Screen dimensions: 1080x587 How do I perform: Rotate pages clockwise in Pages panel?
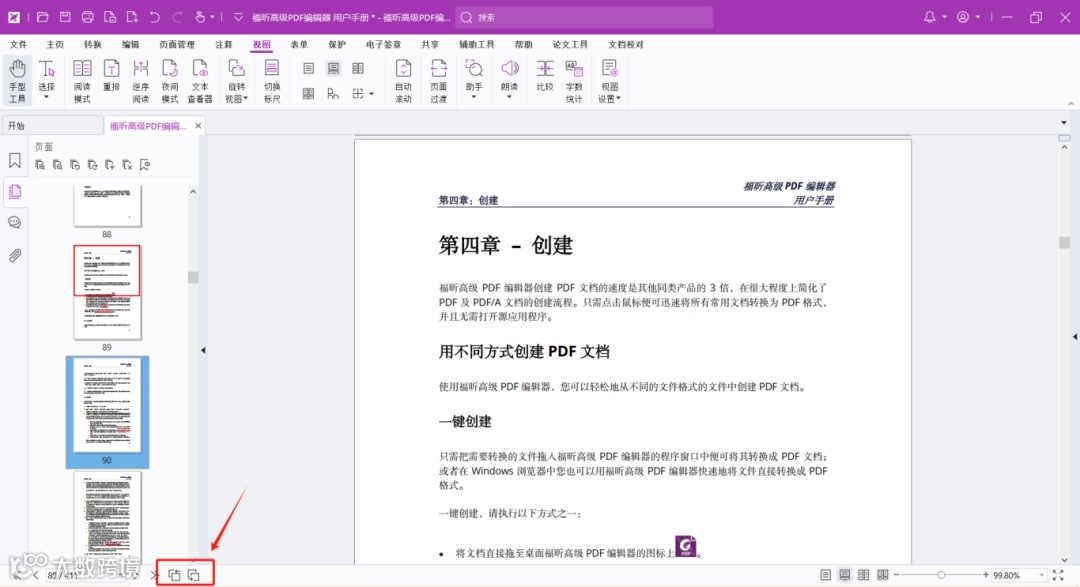(92, 165)
